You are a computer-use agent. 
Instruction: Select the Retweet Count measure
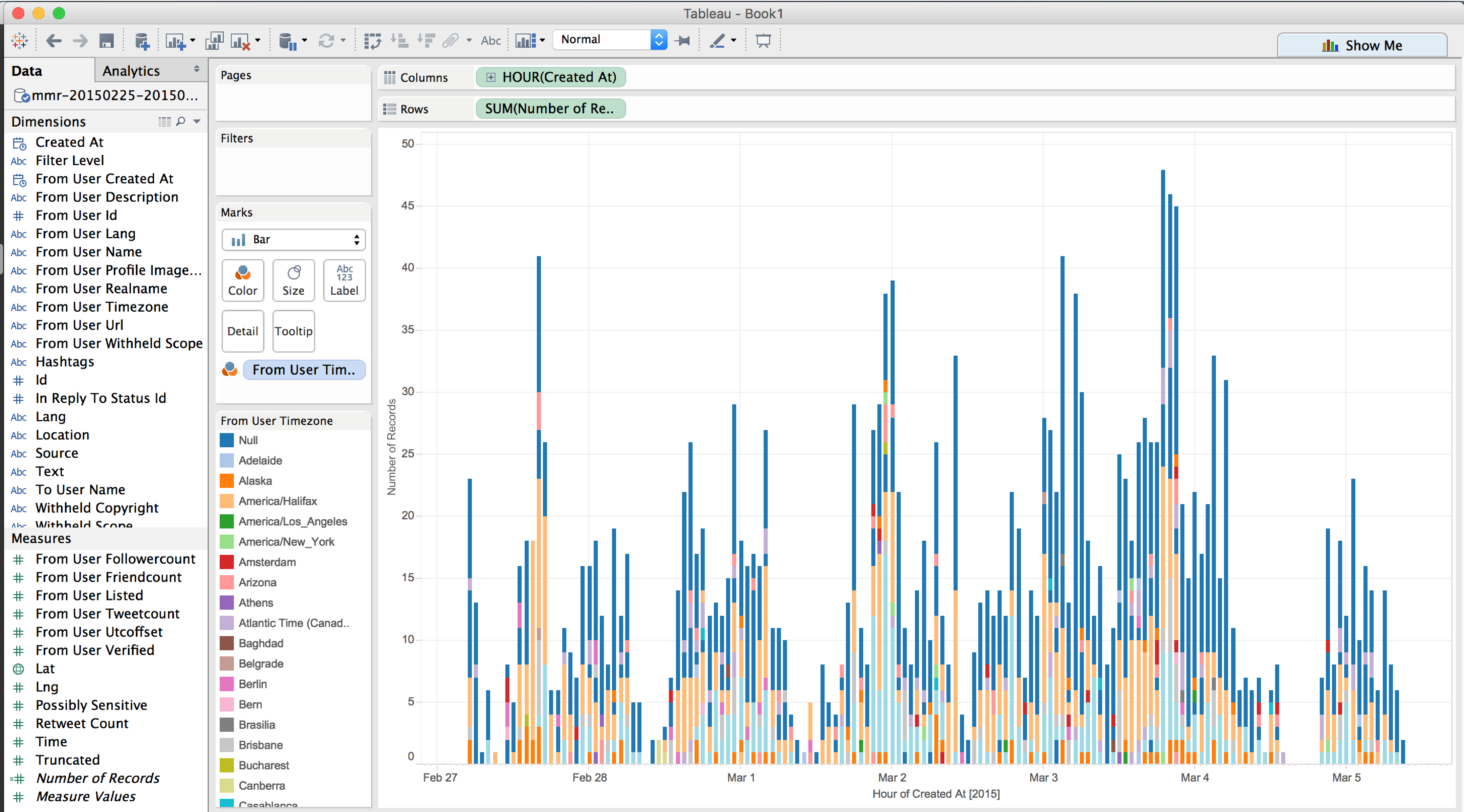(82, 724)
